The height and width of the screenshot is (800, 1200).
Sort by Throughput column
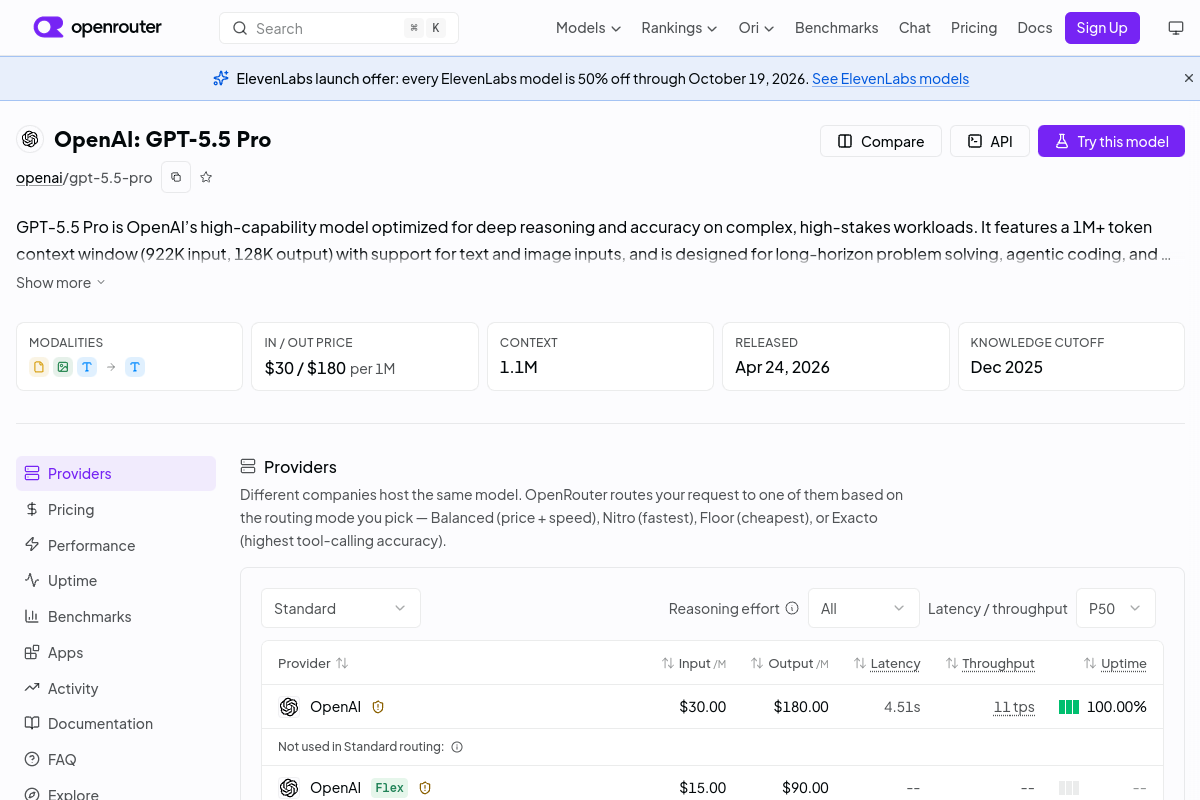990,663
